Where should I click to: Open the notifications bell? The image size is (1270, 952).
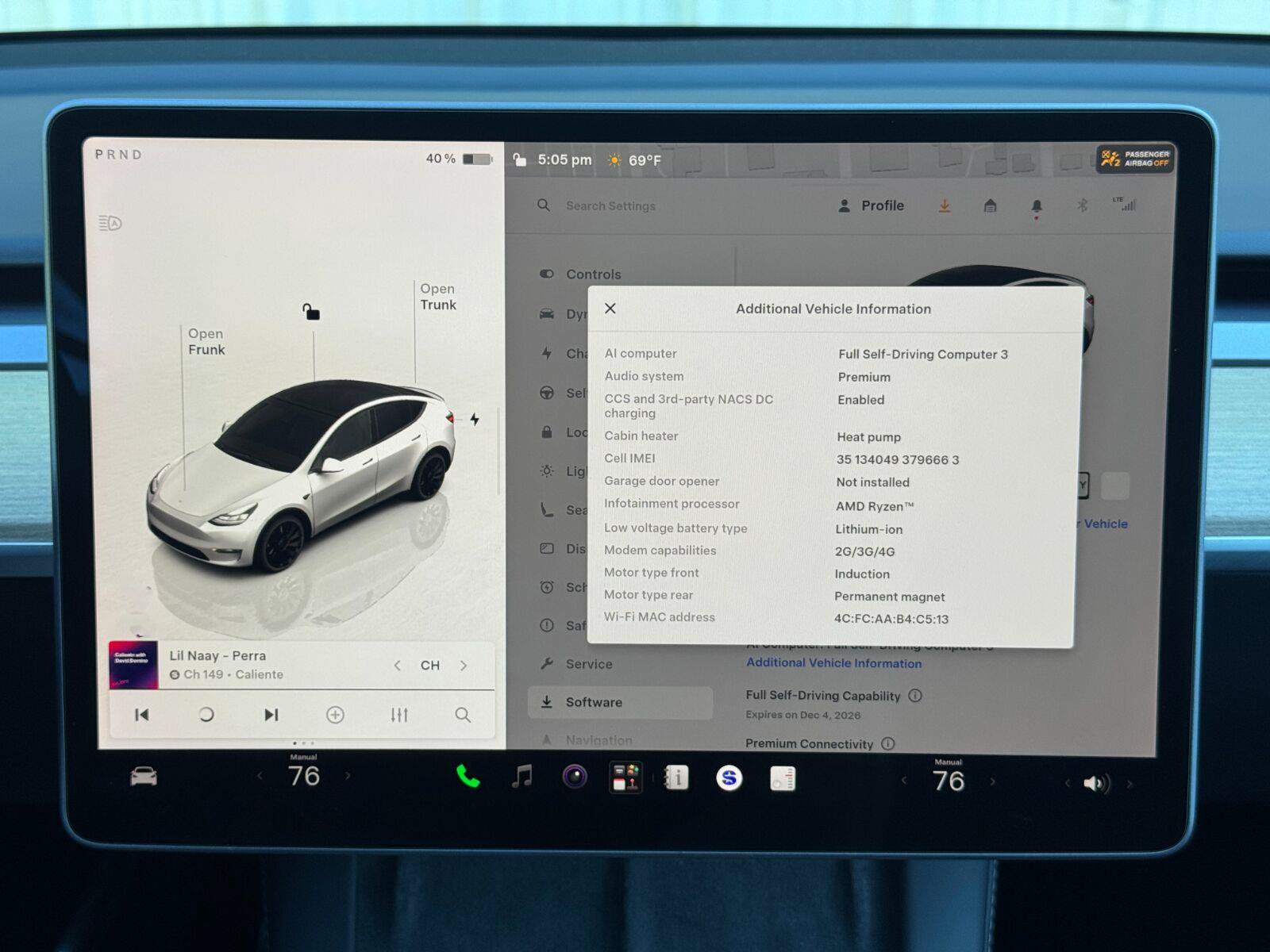[1036, 207]
